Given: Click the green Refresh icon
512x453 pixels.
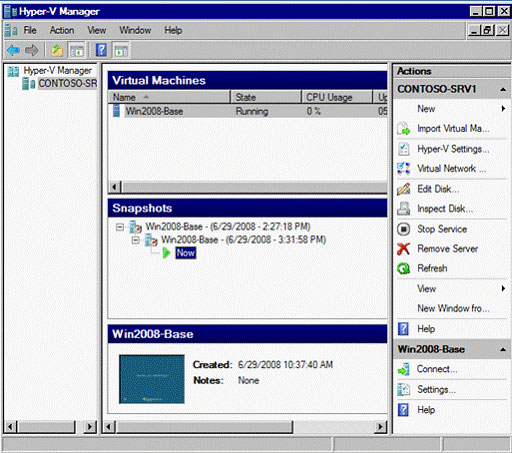Looking at the screenshot, I should pos(404,268).
